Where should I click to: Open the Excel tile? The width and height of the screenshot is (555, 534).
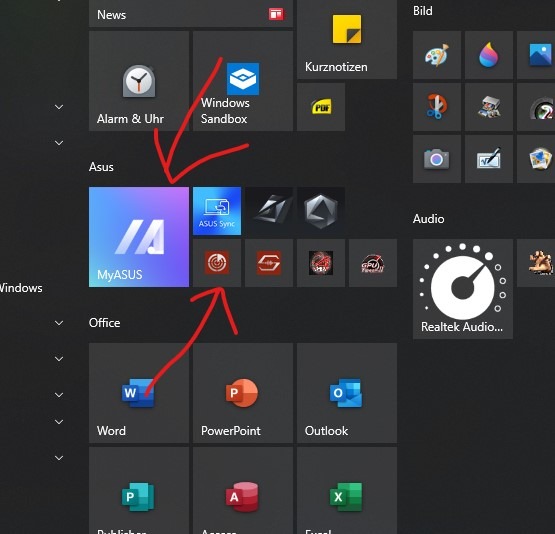tap(347, 490)
